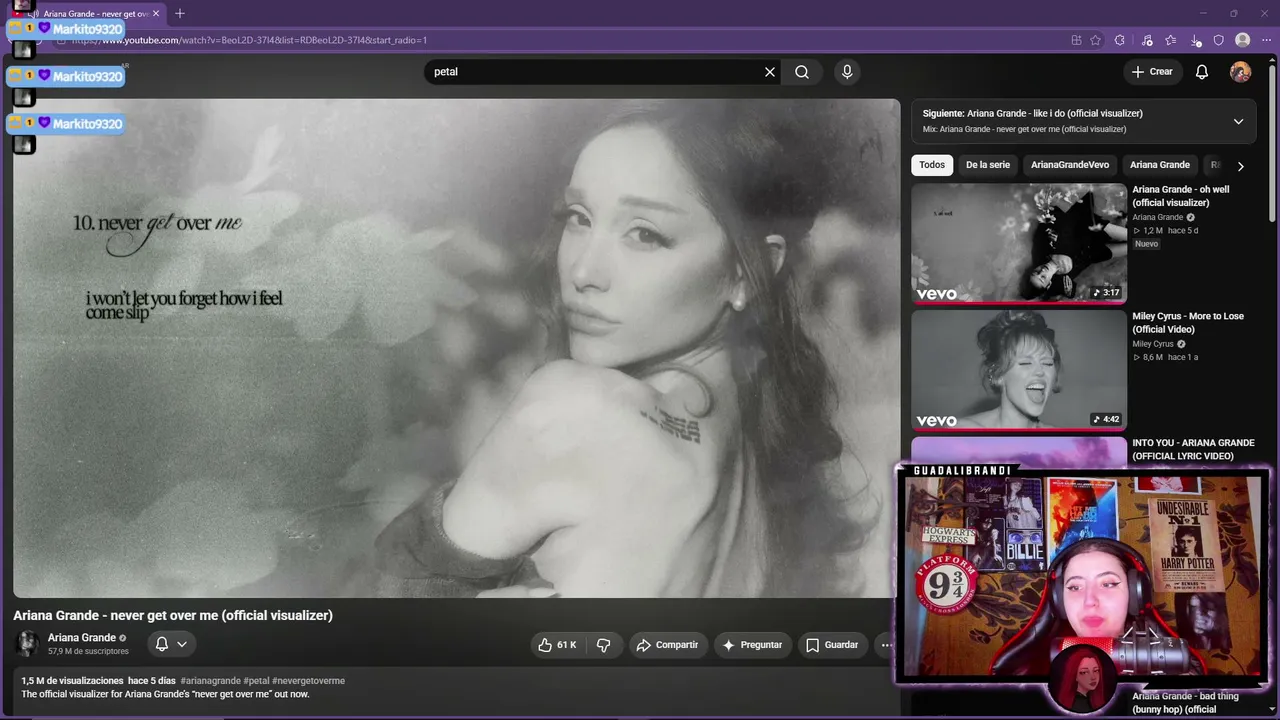Image resolution: width=1280 pixels, height=720 pixels.
Task: Select the ArianaGrandeVevo chip
Action: coord(1070,165)
